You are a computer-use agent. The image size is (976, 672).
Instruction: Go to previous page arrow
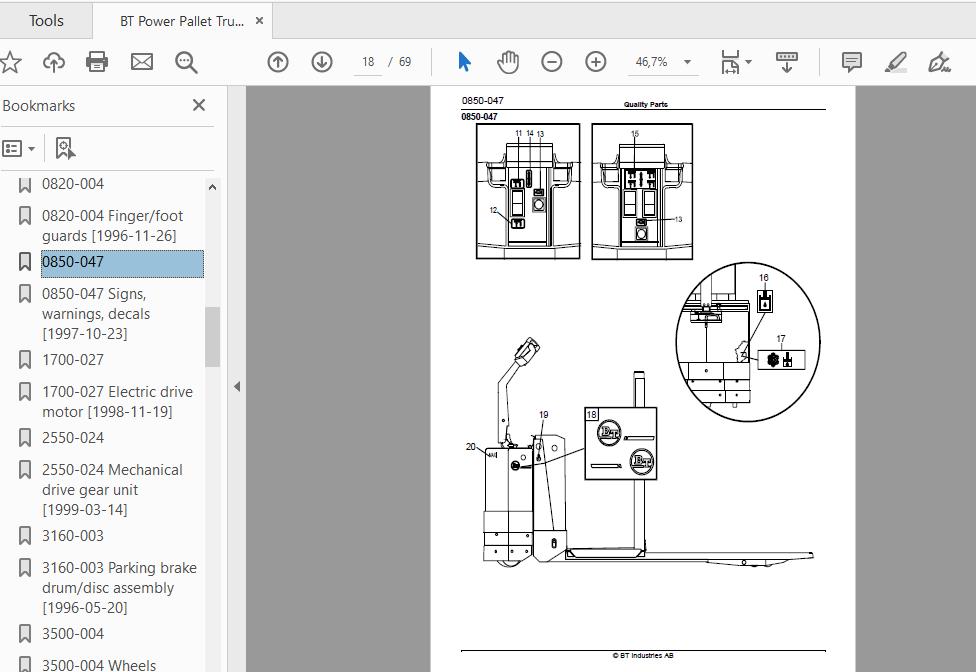(x=278, y=62)
